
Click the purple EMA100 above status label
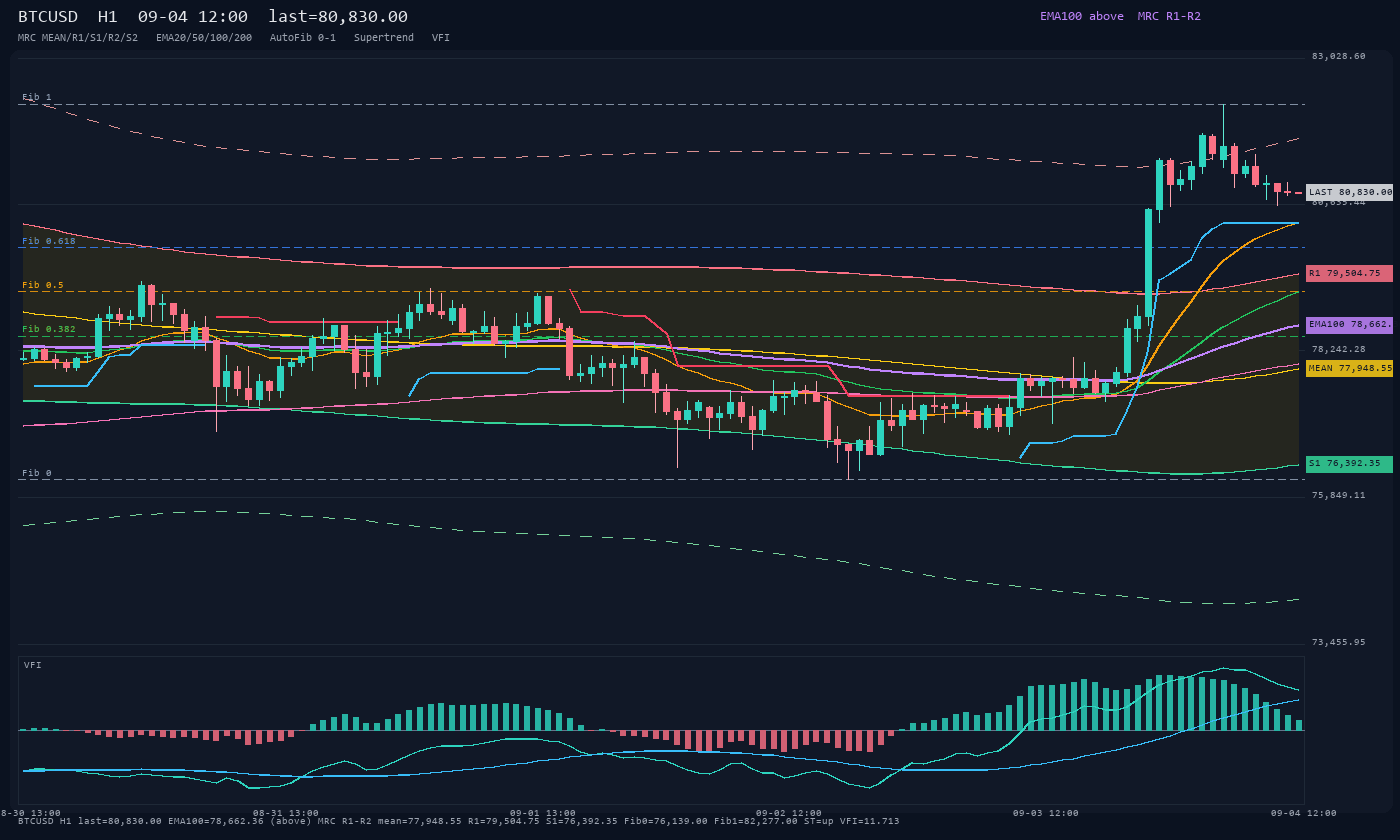(1081, 16)
